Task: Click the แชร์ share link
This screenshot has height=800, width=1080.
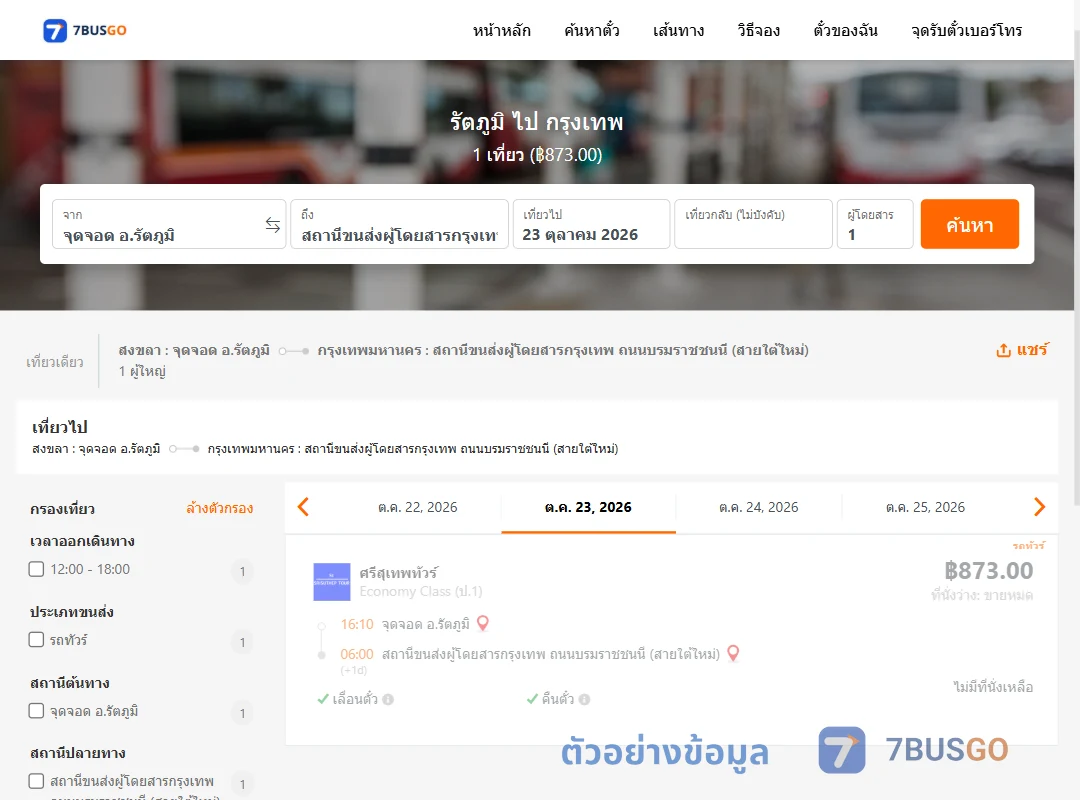Action: click(1032, 349)
